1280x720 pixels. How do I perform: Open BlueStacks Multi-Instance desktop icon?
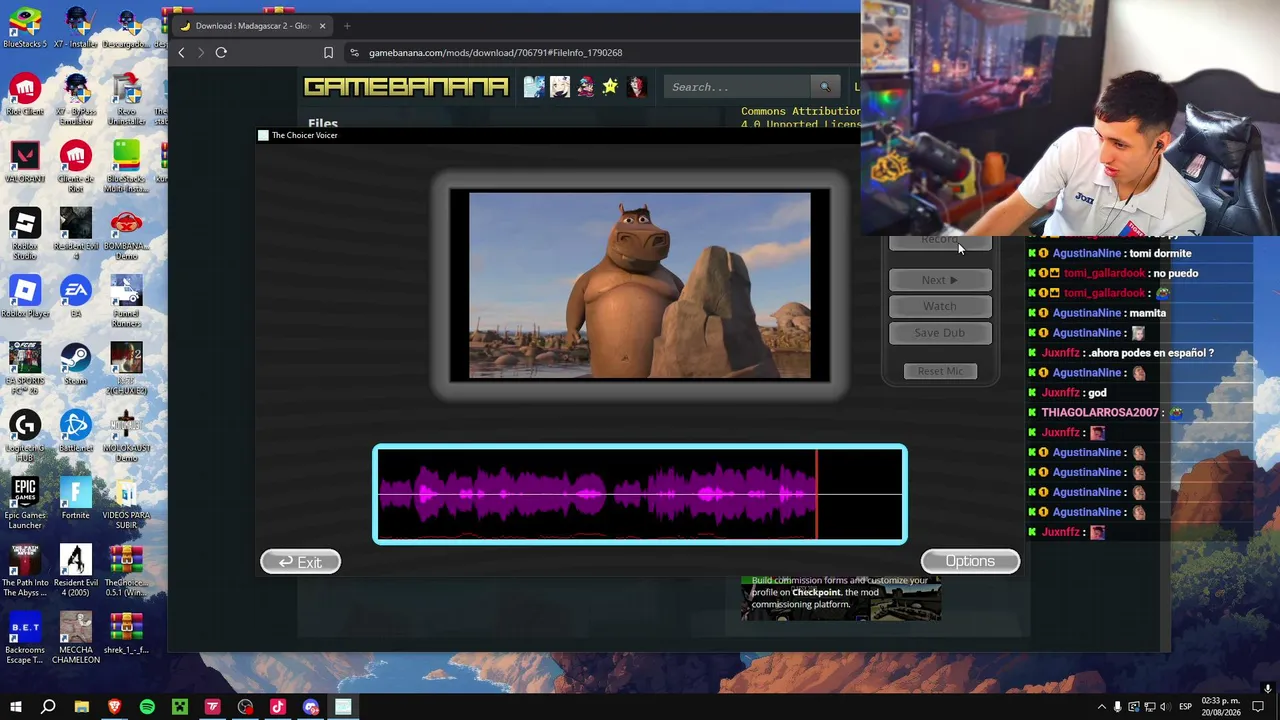[x=126, y=167]
